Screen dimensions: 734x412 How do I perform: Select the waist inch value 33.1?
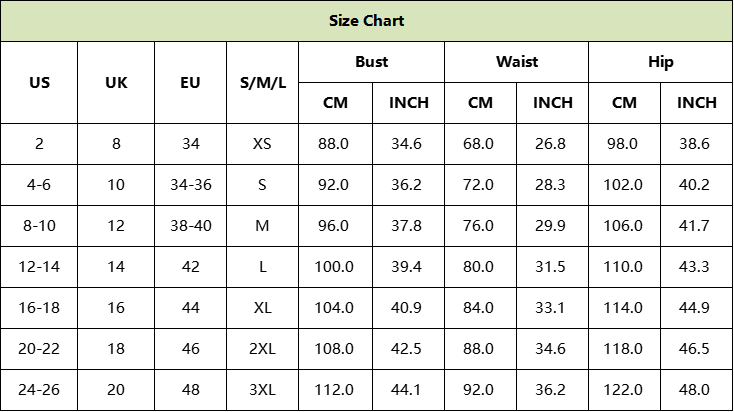[552, 308]
